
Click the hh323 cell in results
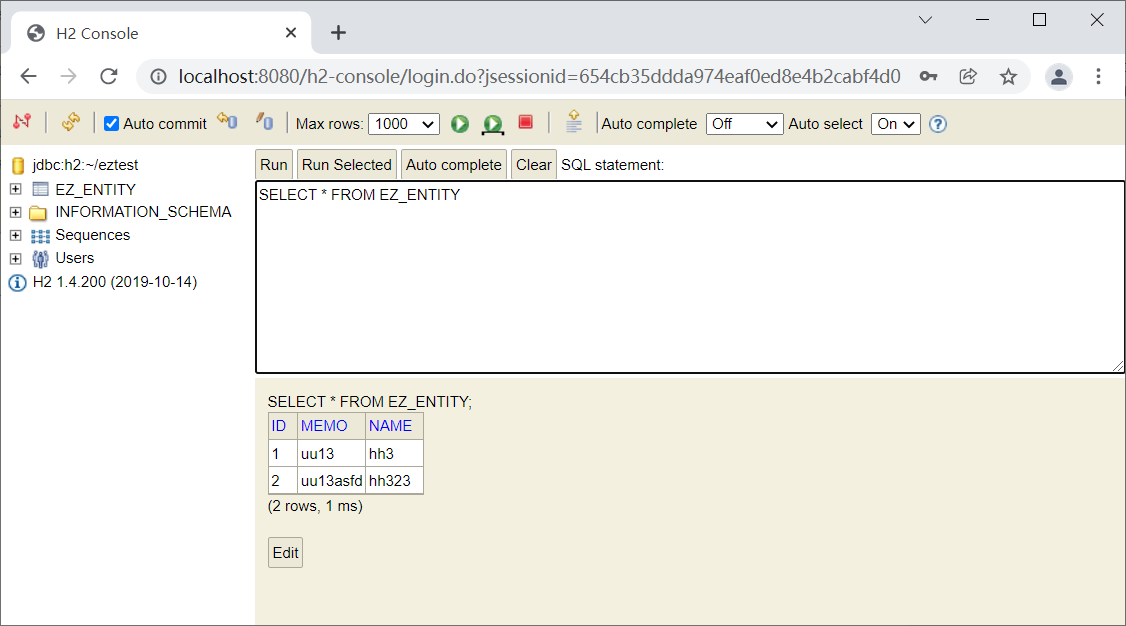tap(394, 480)
